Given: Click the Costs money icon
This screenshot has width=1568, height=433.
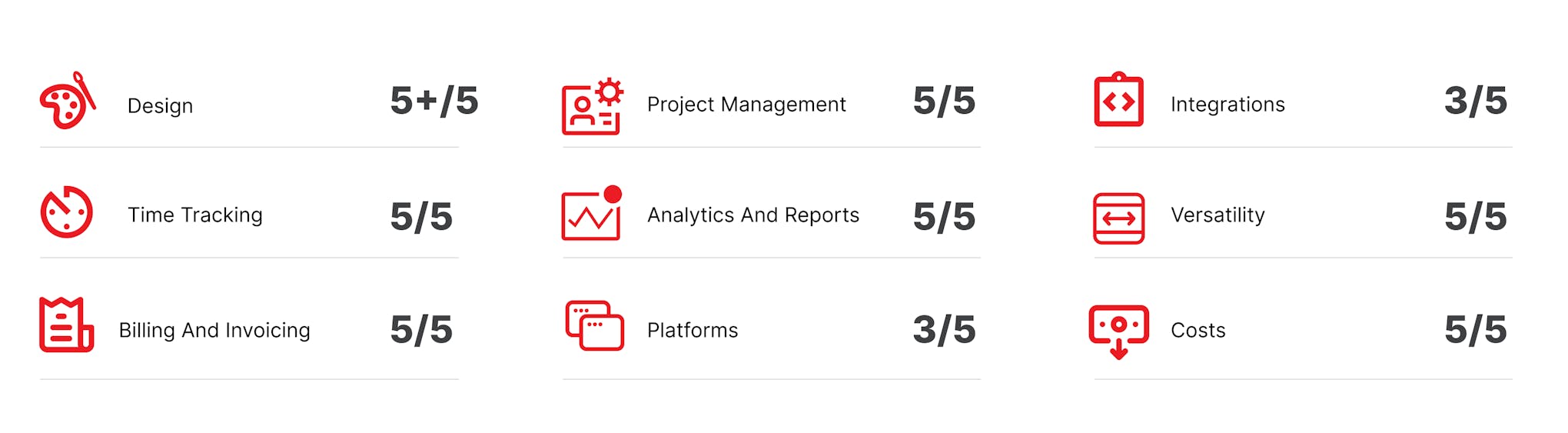Looking at the screenshot, I should pos(1118,331).
